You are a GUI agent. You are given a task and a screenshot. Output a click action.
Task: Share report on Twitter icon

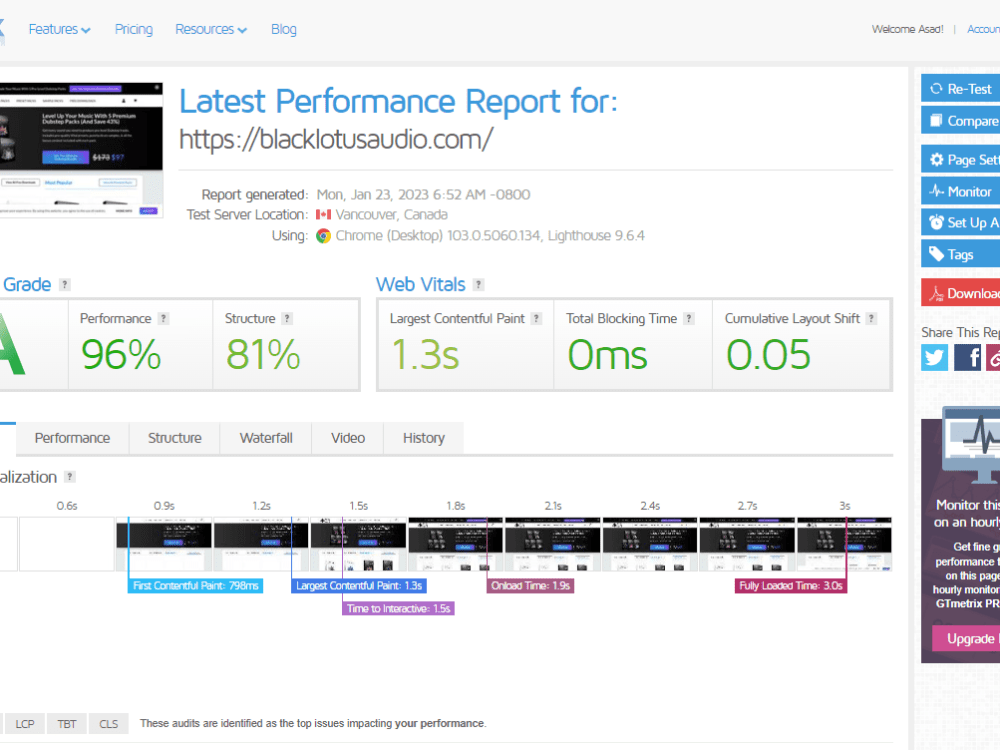(934, 357)
